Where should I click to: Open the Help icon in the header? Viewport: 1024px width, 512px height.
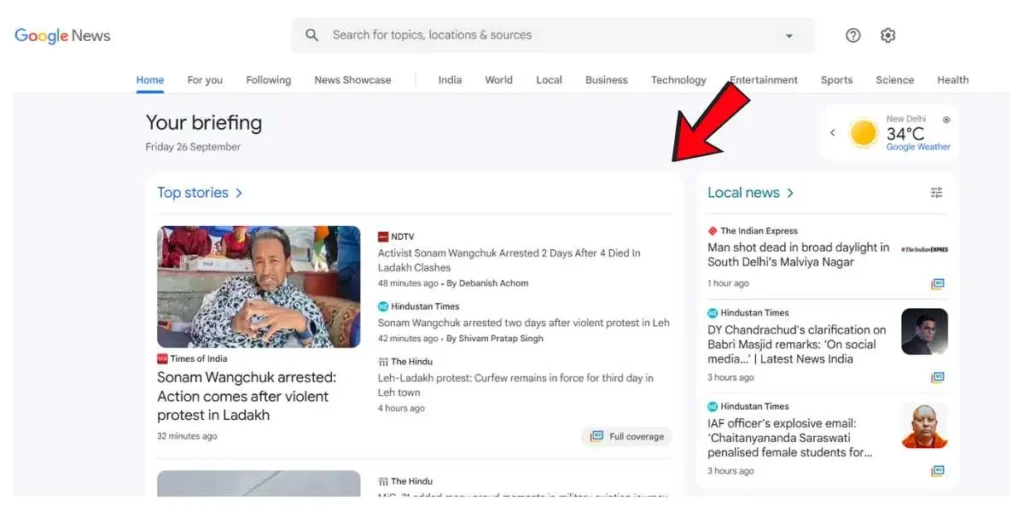click(x=853, y=35)
